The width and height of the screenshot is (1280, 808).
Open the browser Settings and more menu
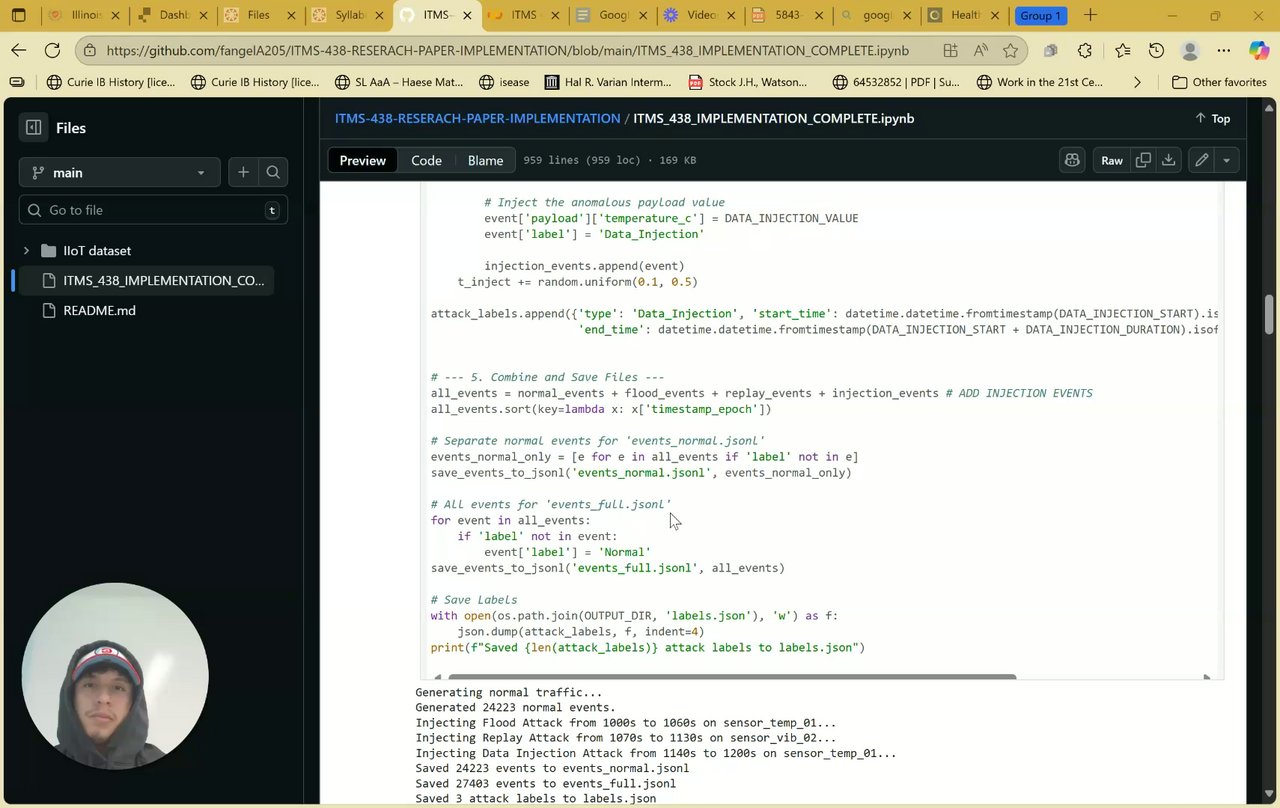click(x=1224, y=50)
